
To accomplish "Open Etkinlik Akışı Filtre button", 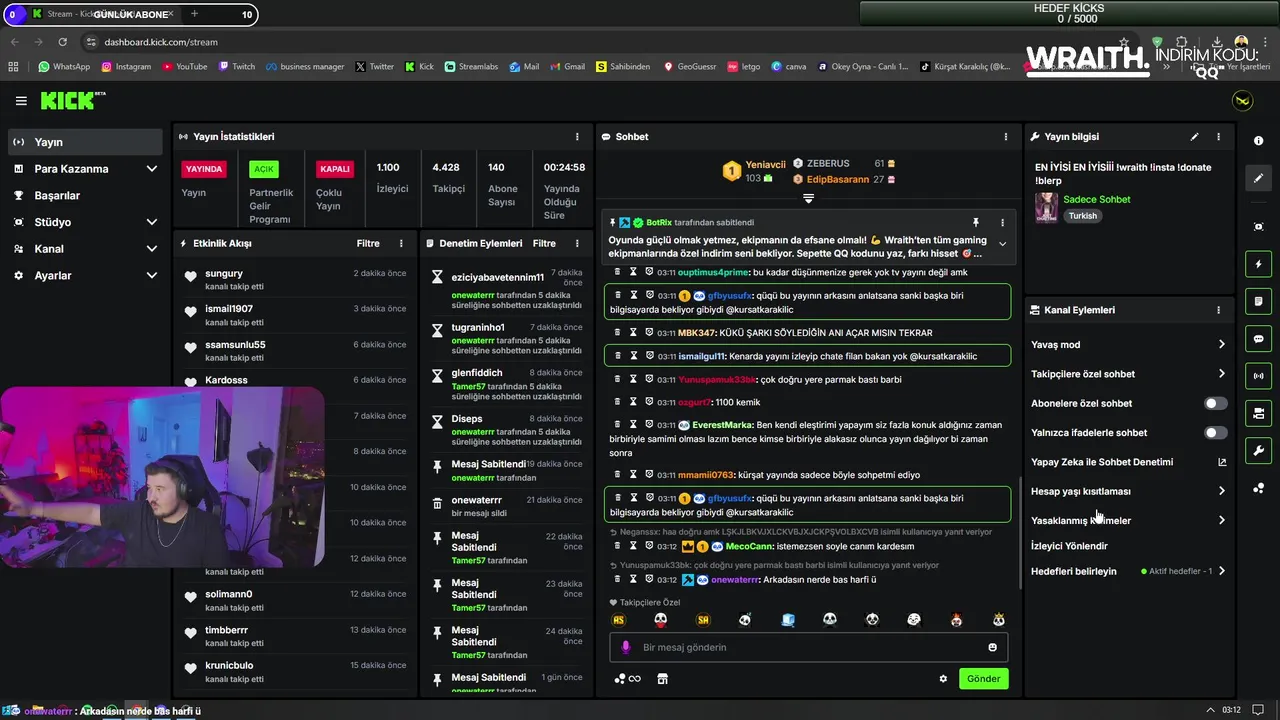I will click(368, 243).
